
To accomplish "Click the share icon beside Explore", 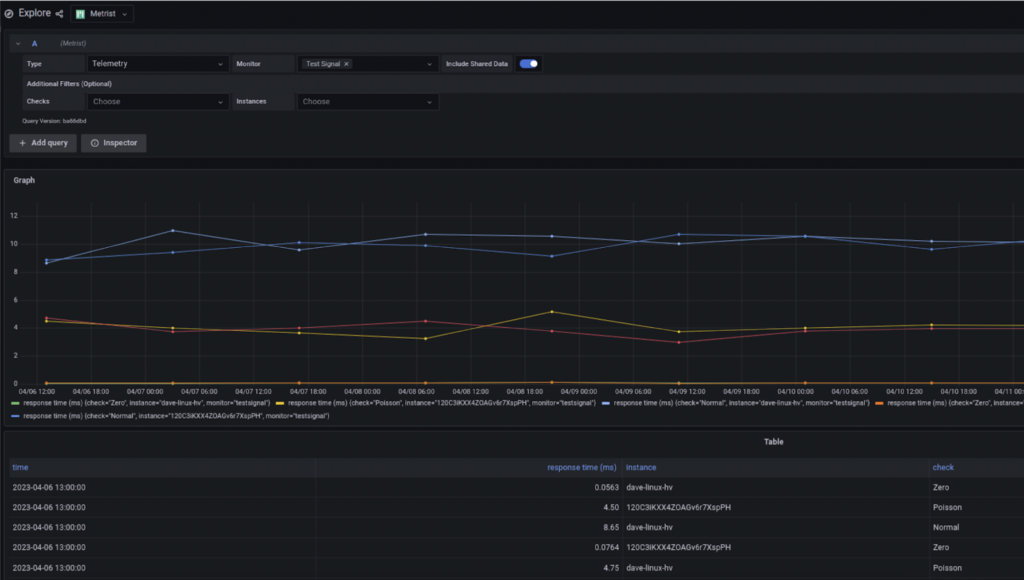I will click(59, 14).
